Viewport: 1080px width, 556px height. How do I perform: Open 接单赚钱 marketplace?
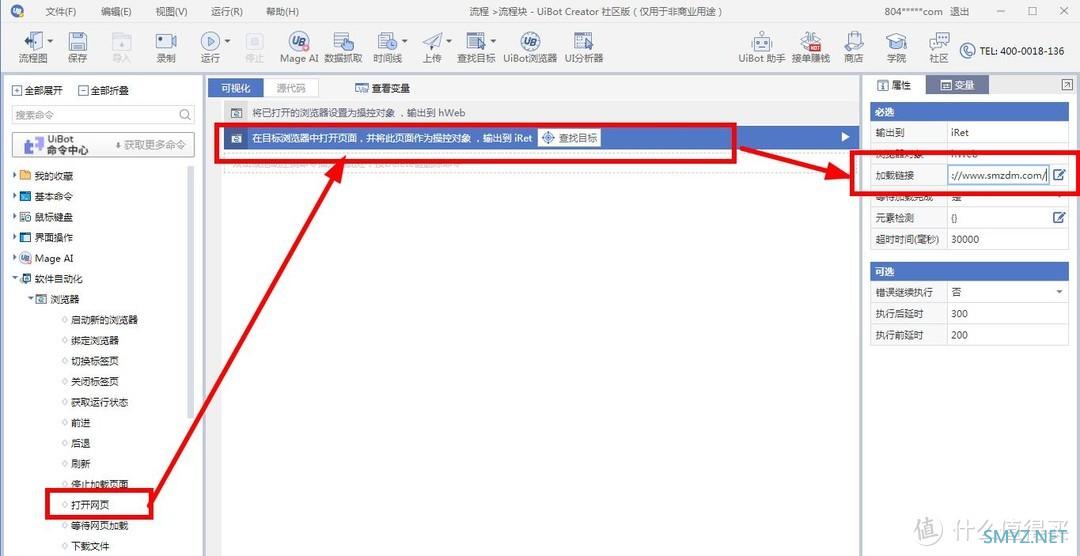[x=811, y=48]
